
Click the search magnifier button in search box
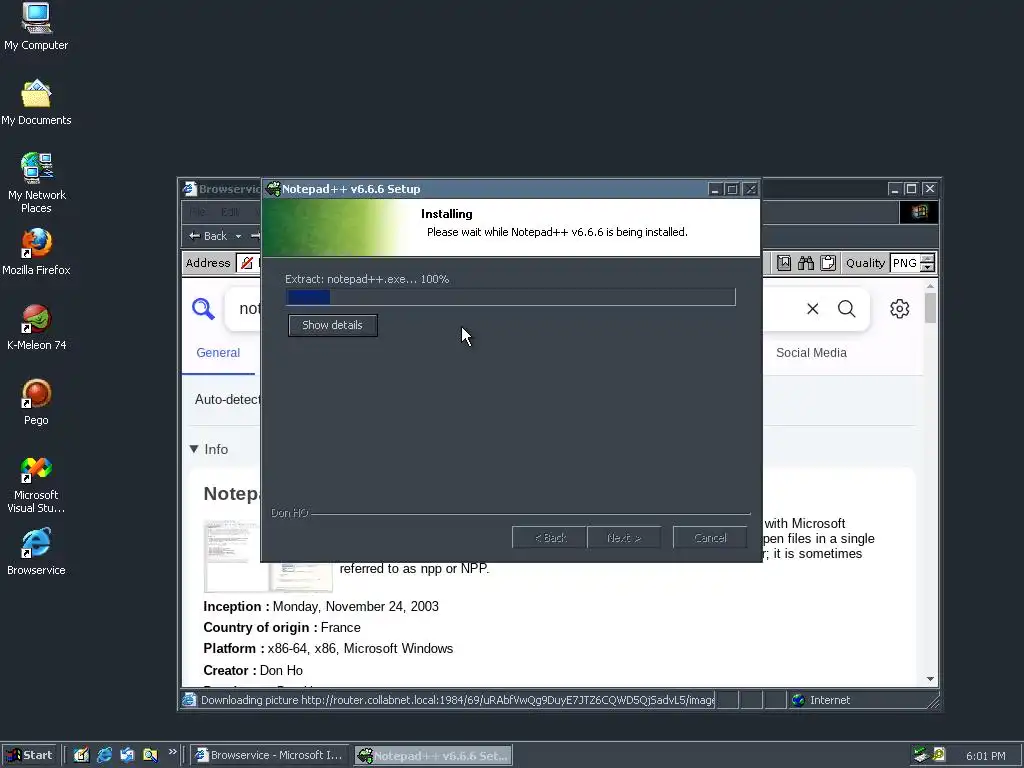tap(846, 309)
